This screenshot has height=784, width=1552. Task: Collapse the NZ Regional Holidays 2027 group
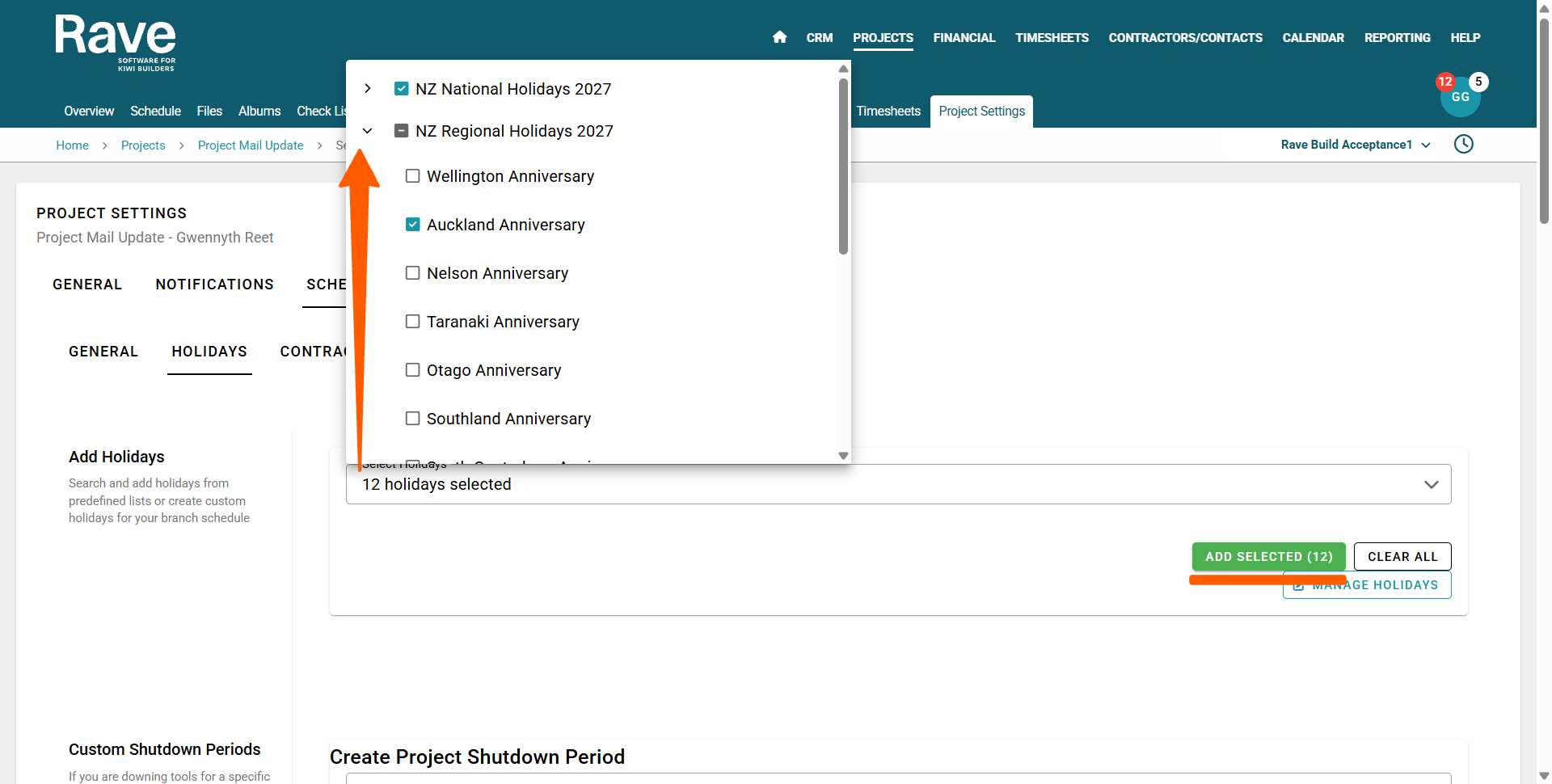click(368, 131)
